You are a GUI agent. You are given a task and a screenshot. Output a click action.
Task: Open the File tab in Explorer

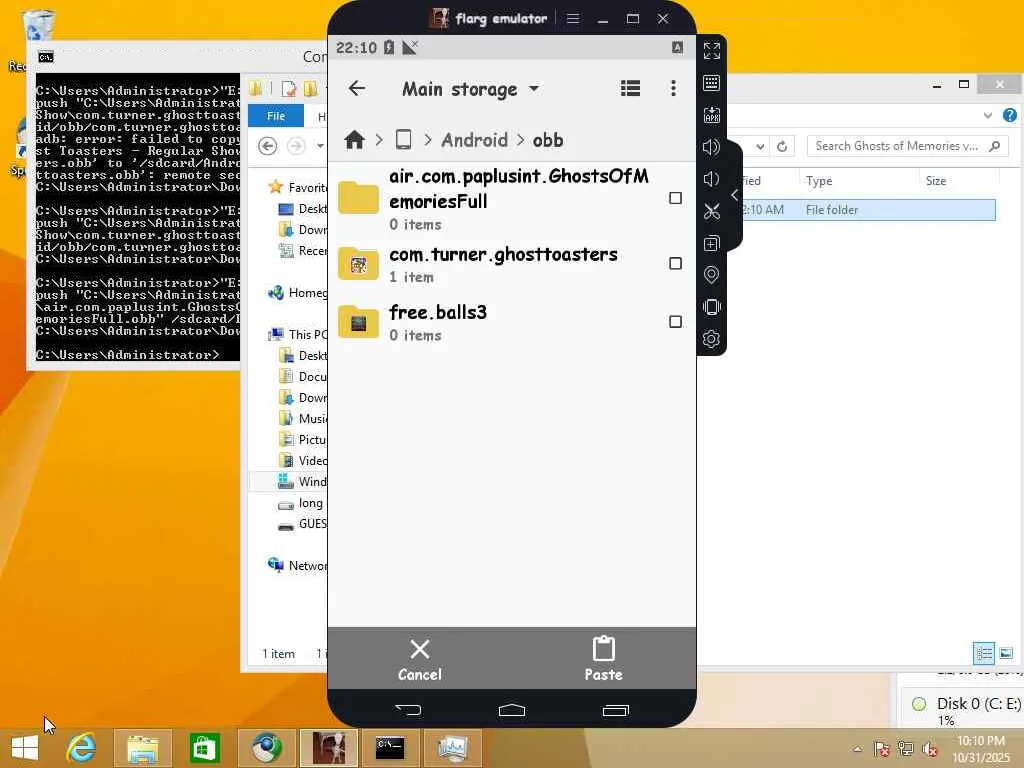276,116
